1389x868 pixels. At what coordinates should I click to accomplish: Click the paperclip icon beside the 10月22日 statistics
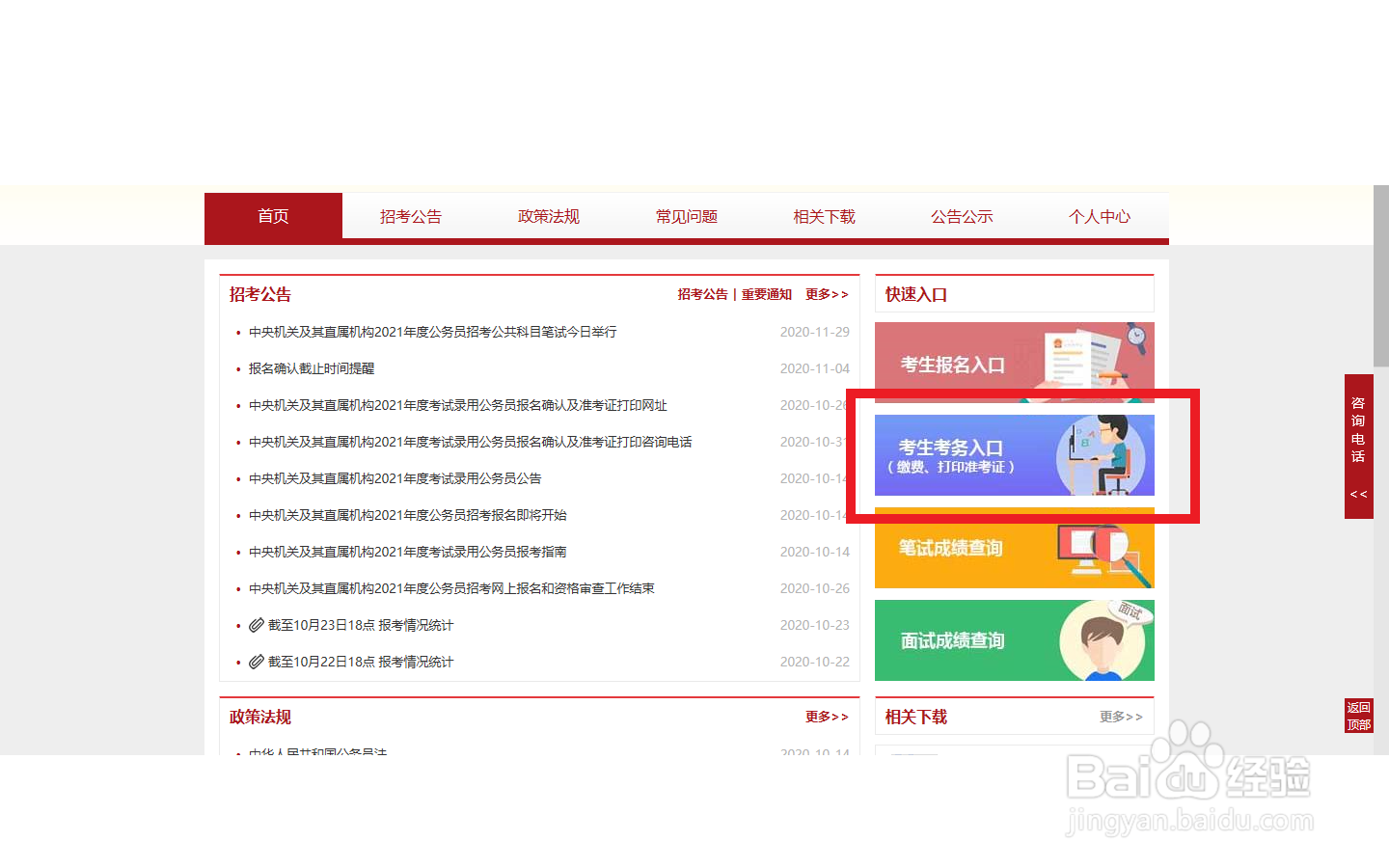(257, 662)
